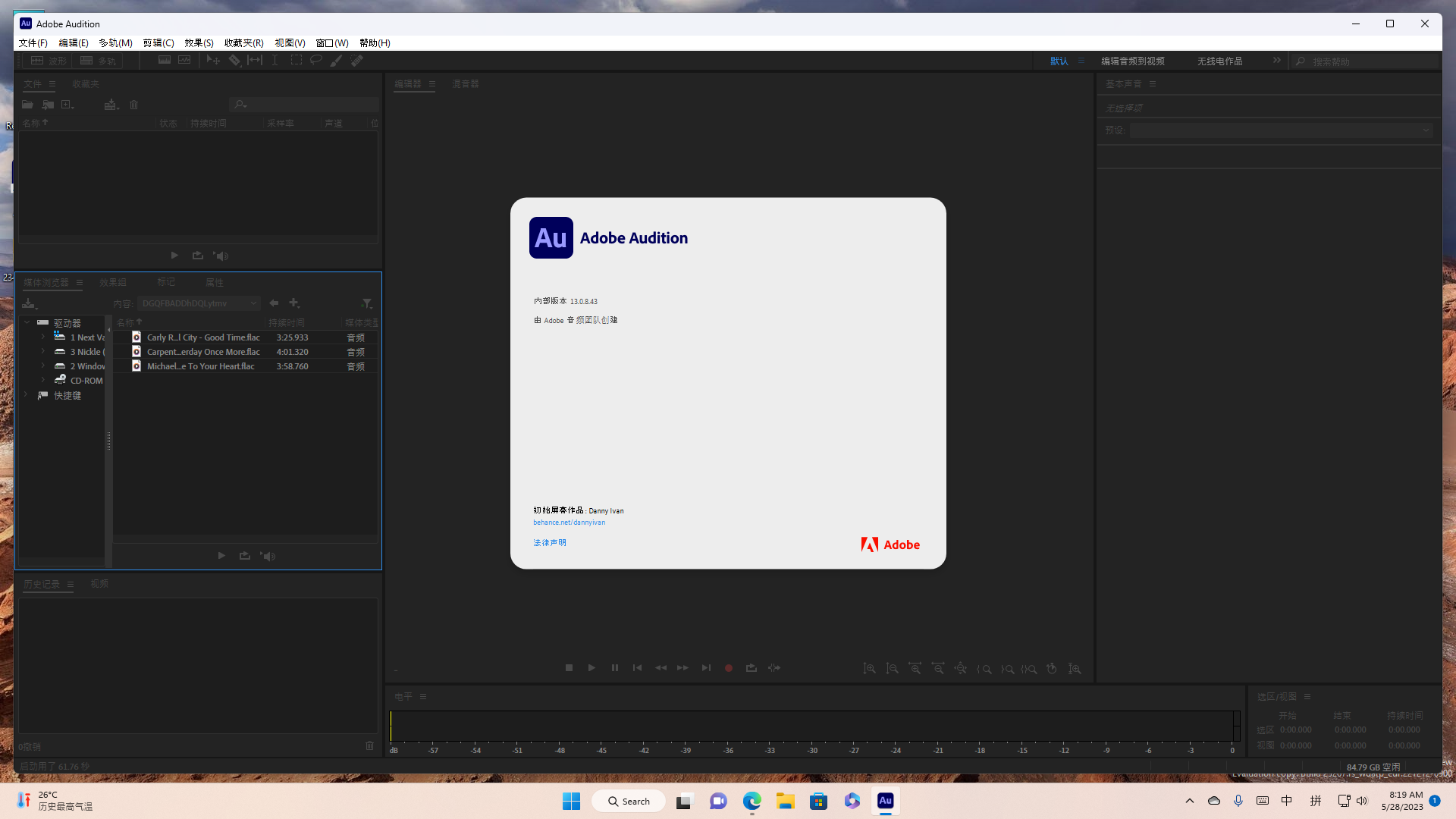Select the Razor tool in toolbar
The height and width of the screenshot is (819, 1456).
234,61
